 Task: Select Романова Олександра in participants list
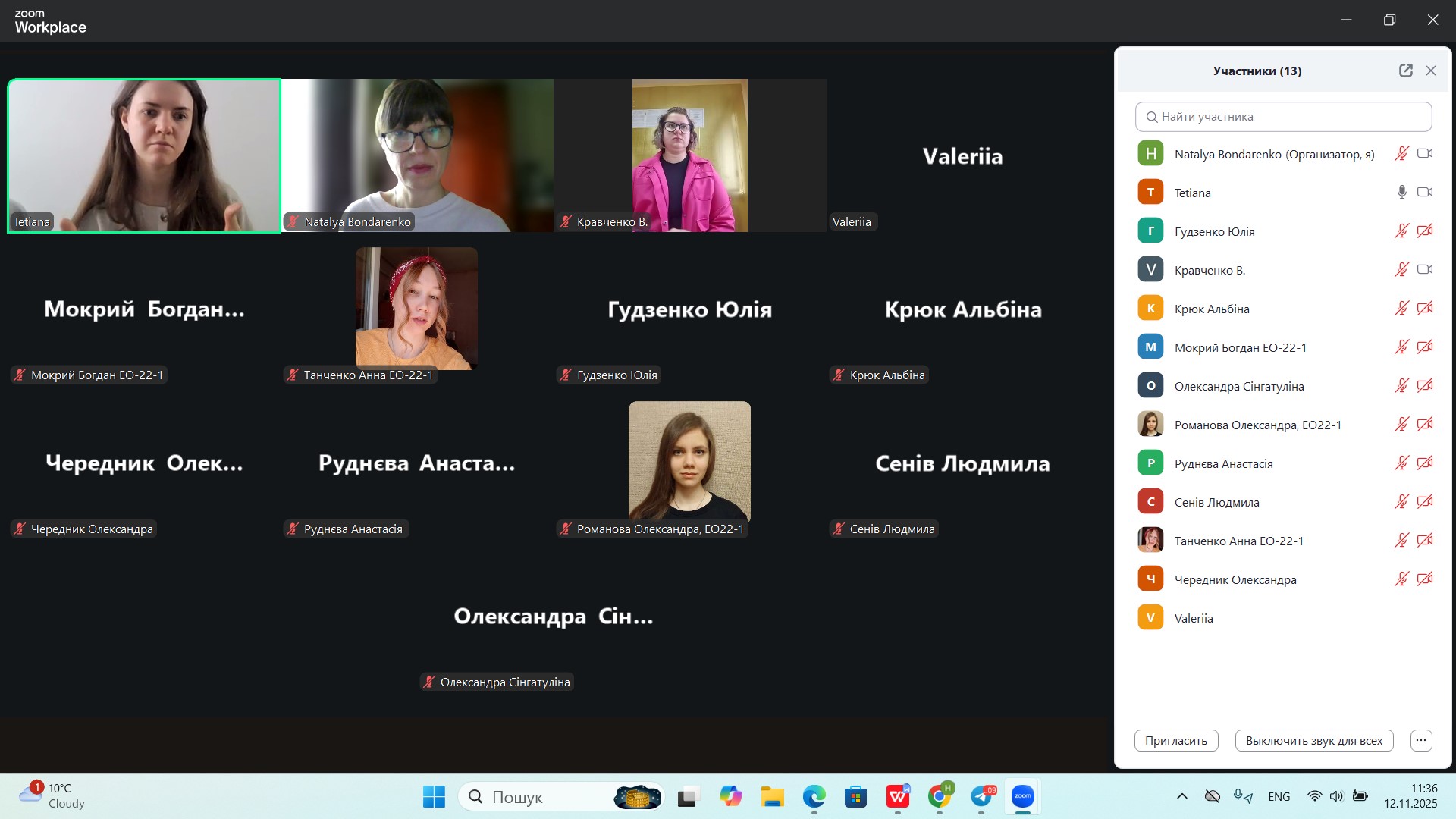click(x=1257, y=425)
